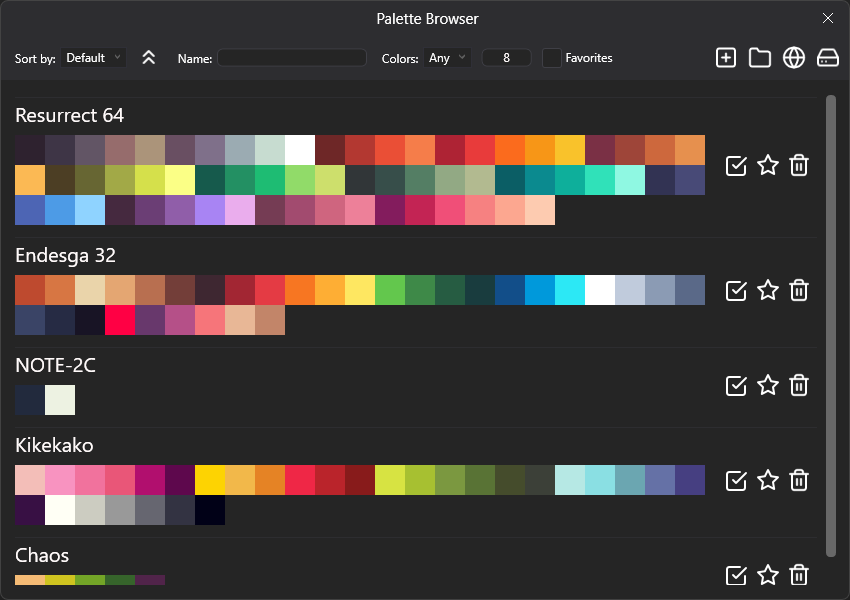Open a palette file via the folder icon

pos(760,57)
